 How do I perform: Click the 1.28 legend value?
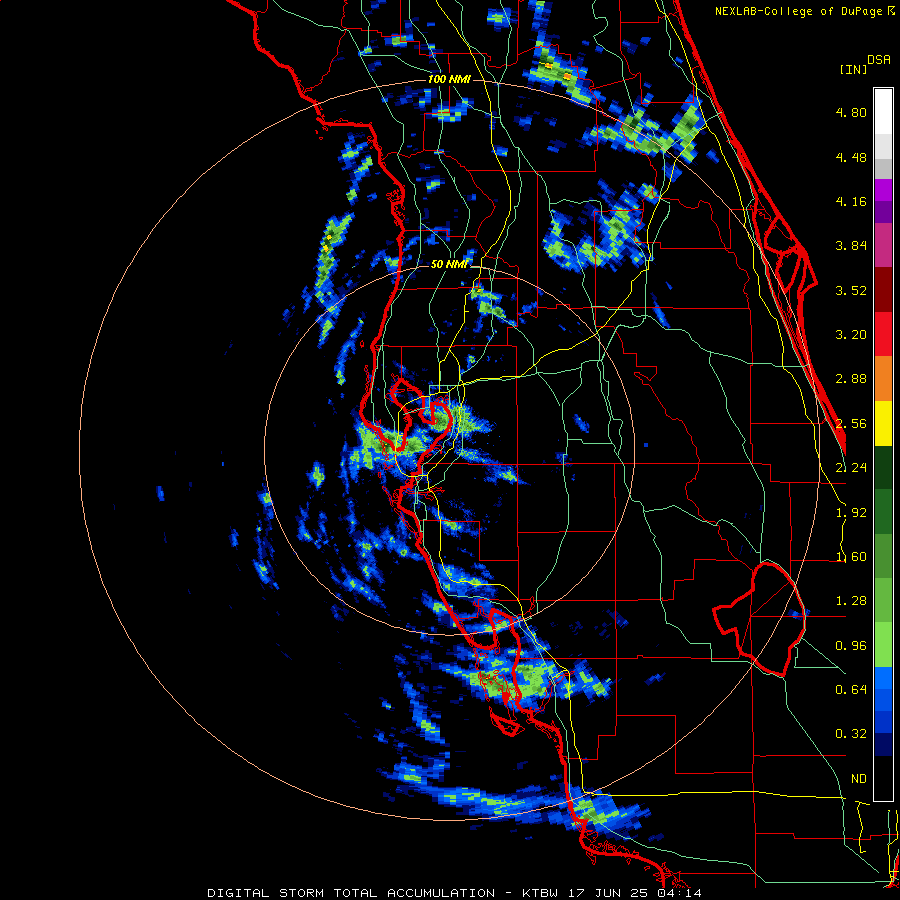851,601
